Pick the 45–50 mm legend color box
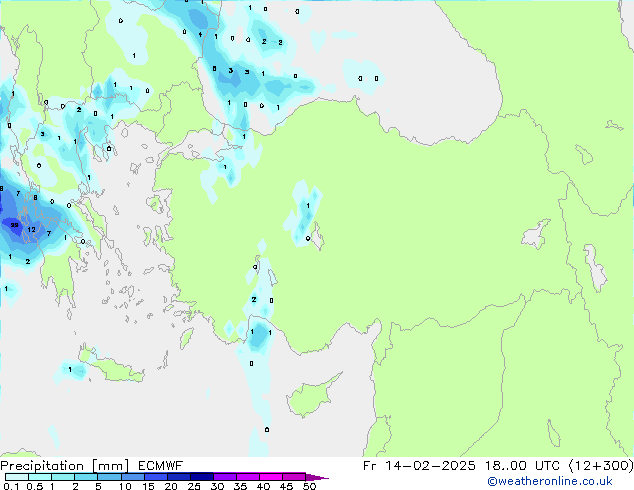This screenshot has height=490, width=634. tap(294, 477)
